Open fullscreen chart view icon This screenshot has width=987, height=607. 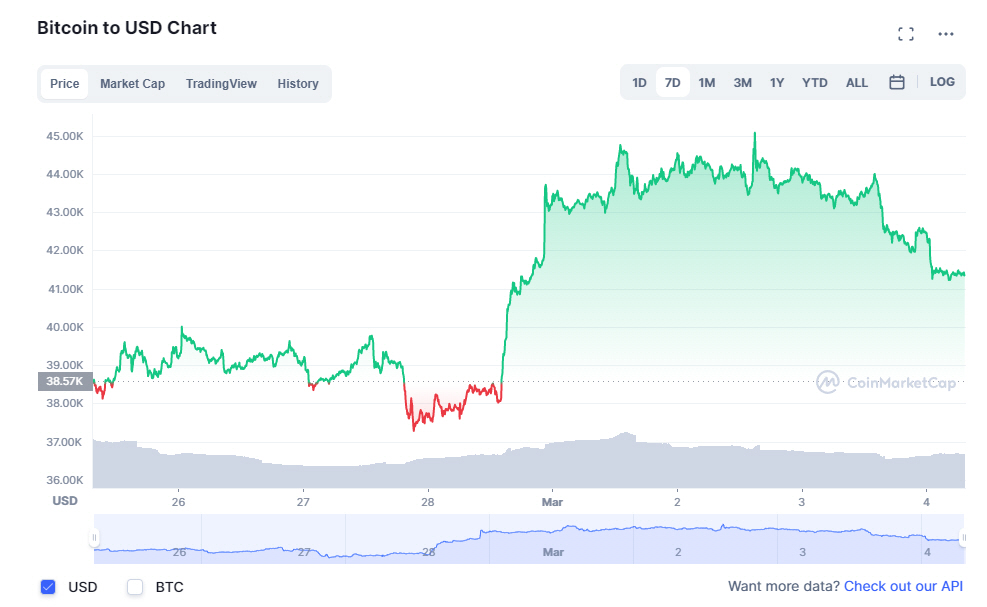[x=906, y=34]
